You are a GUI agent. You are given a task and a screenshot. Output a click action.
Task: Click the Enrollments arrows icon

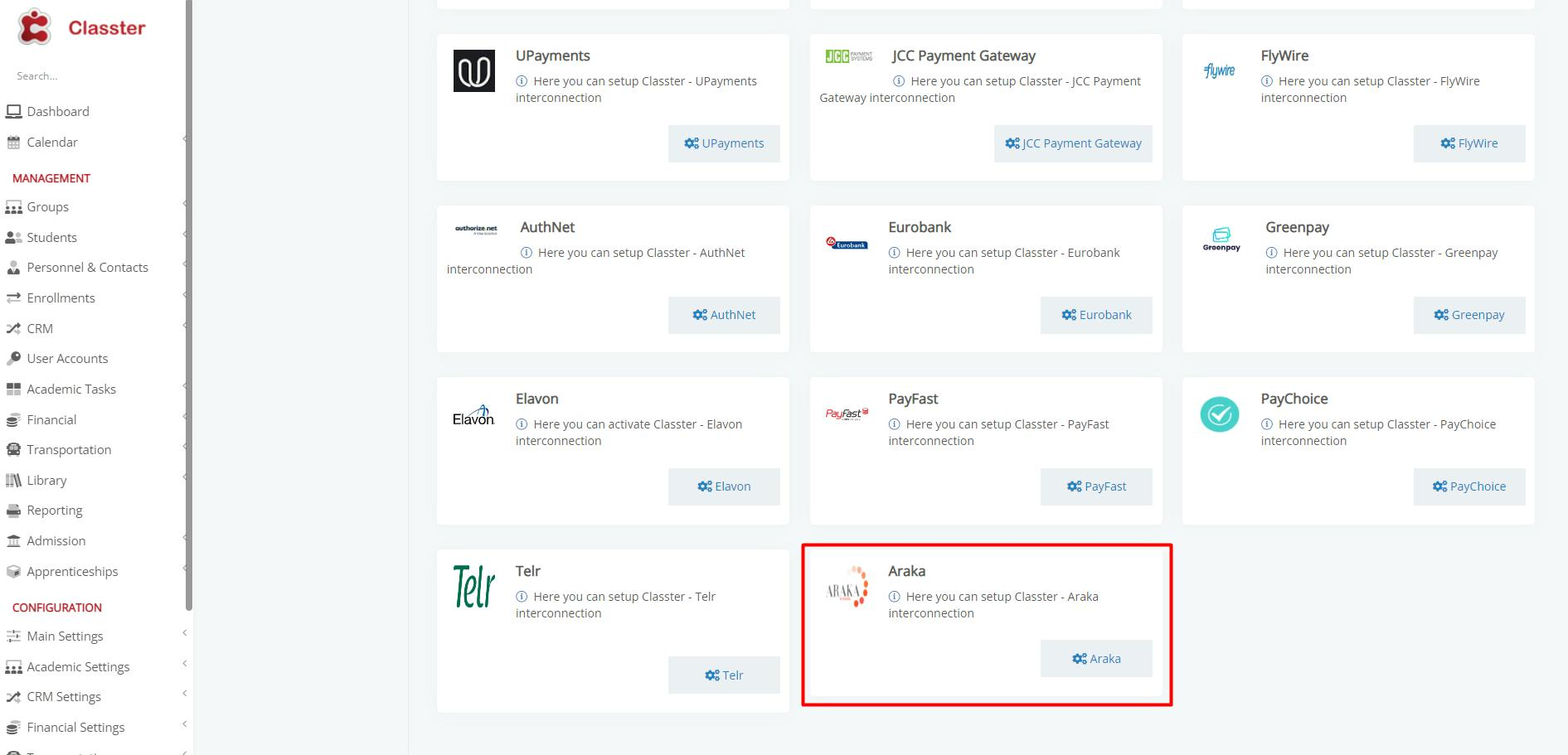13,298
